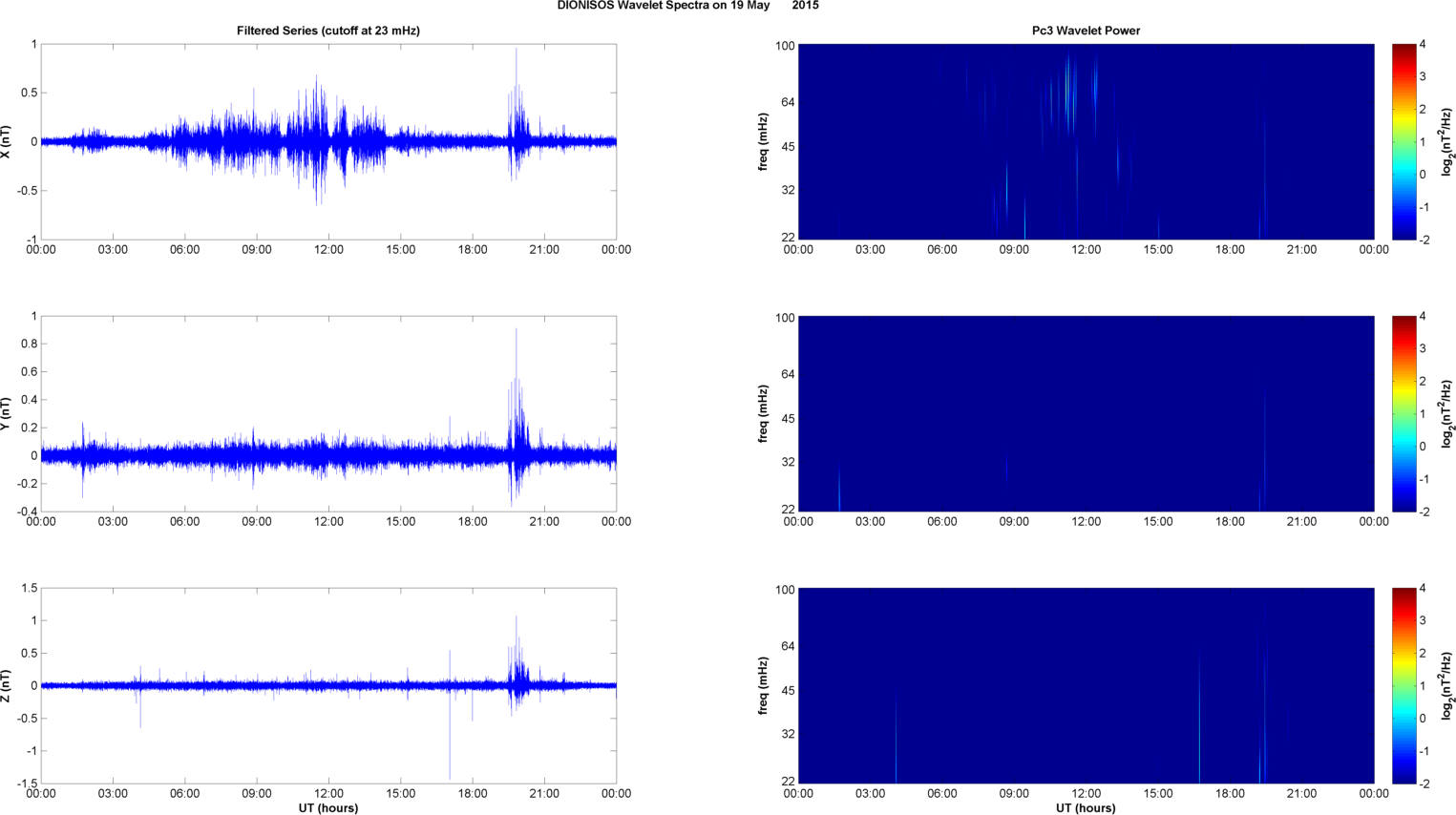Click the '0.6' tick on the Y axis

click(x=29, y=372)
